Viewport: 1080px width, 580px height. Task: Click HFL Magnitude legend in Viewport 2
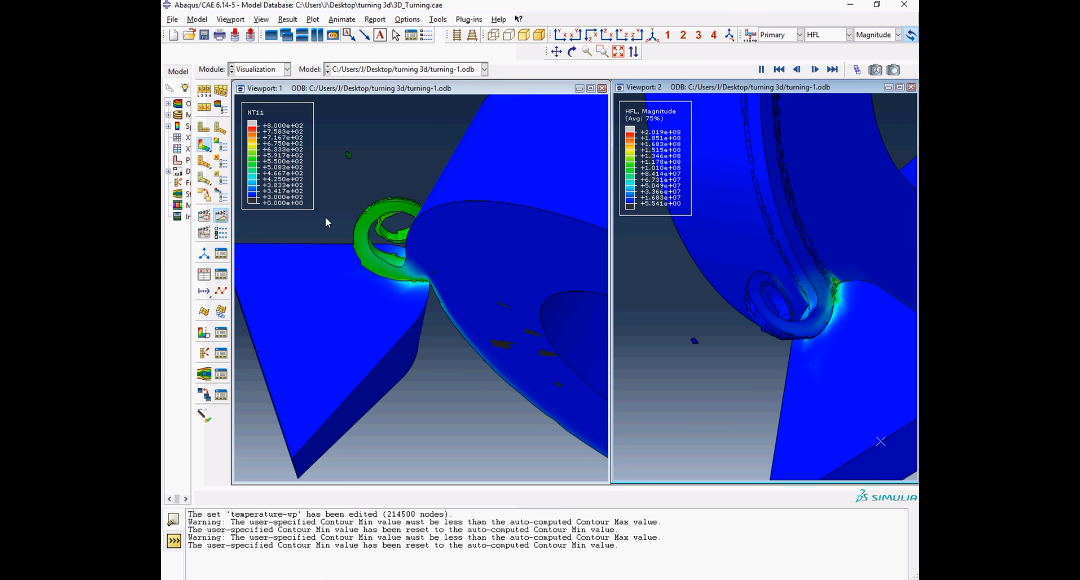(x=655, y=158)
